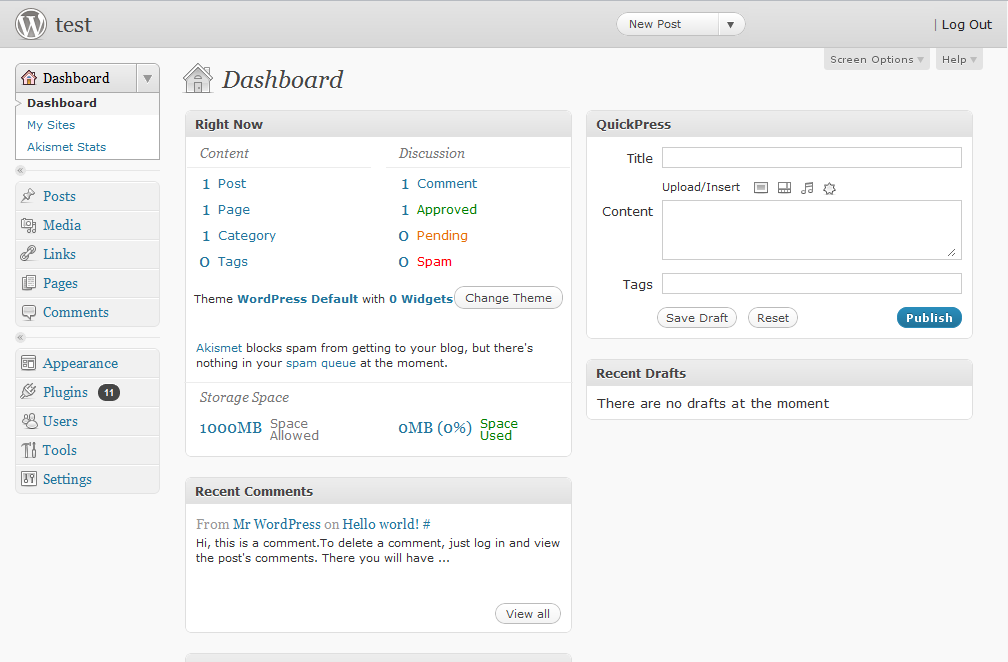Open the Category count link

coord(247,236)
